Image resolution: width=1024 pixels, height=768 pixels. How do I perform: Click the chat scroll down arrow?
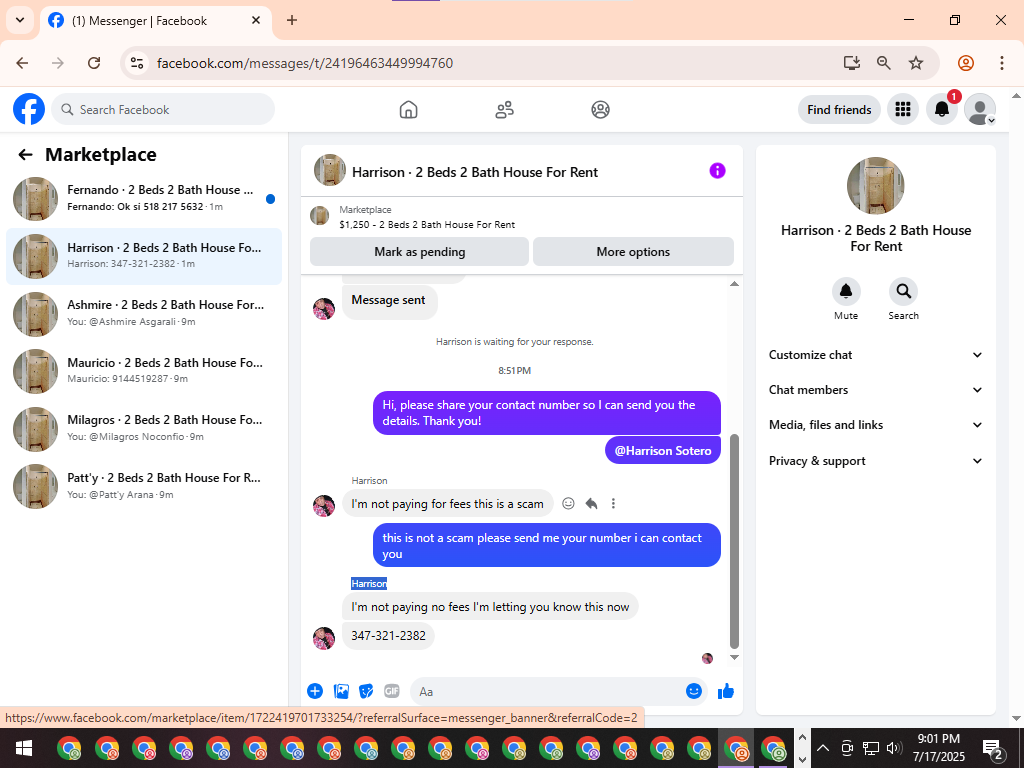(734, 657)
